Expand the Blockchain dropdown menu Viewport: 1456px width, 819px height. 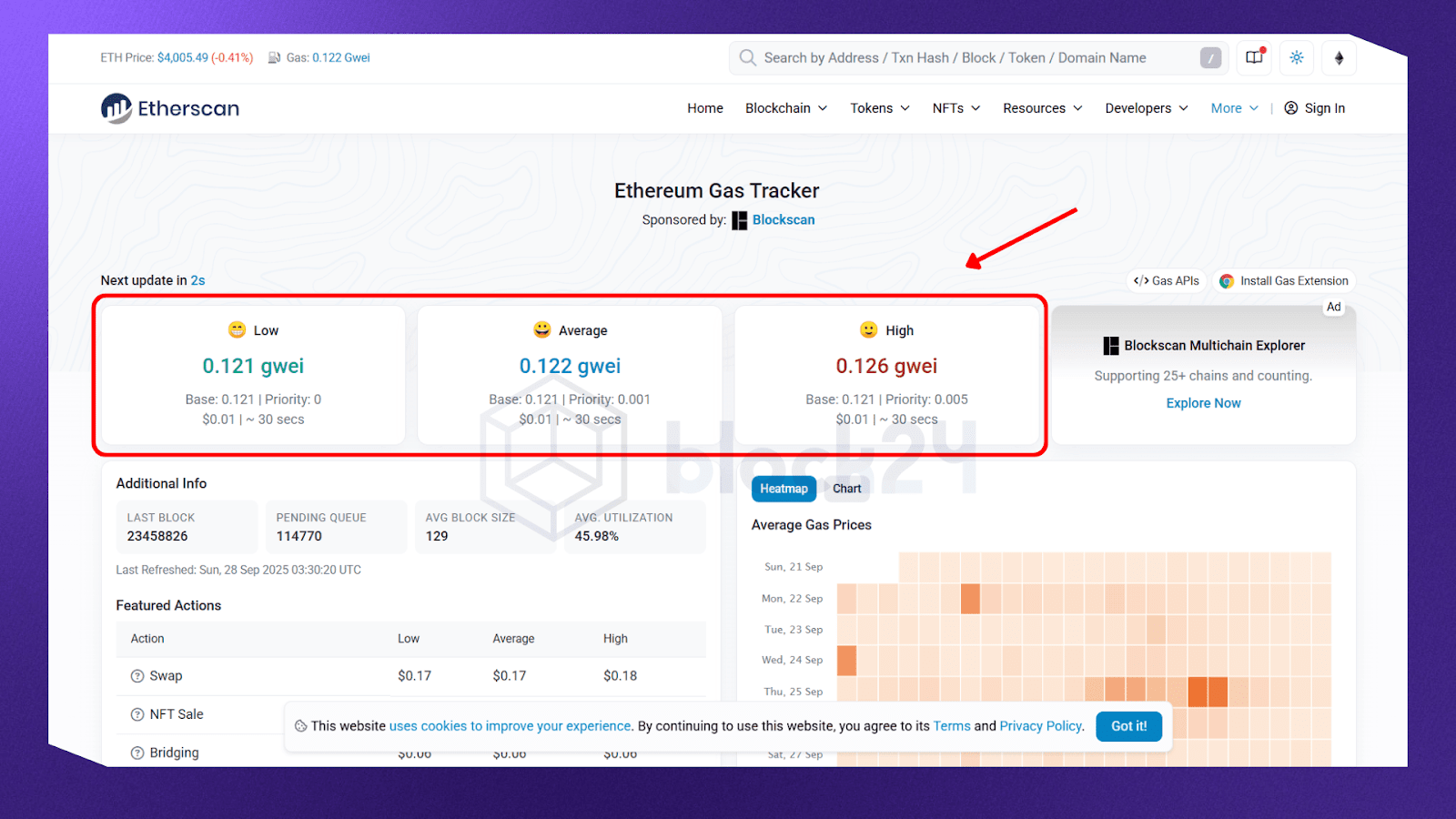tap(786, 108)
